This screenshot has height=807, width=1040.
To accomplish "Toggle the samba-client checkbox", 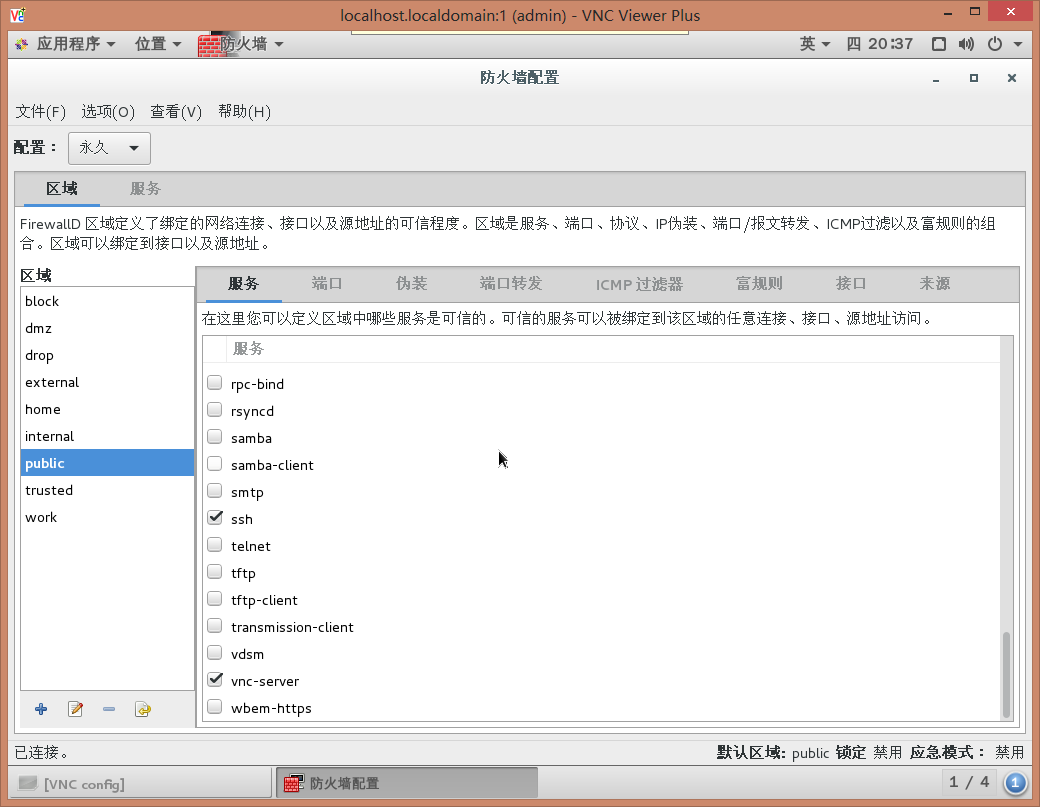I will click(214, 464).
